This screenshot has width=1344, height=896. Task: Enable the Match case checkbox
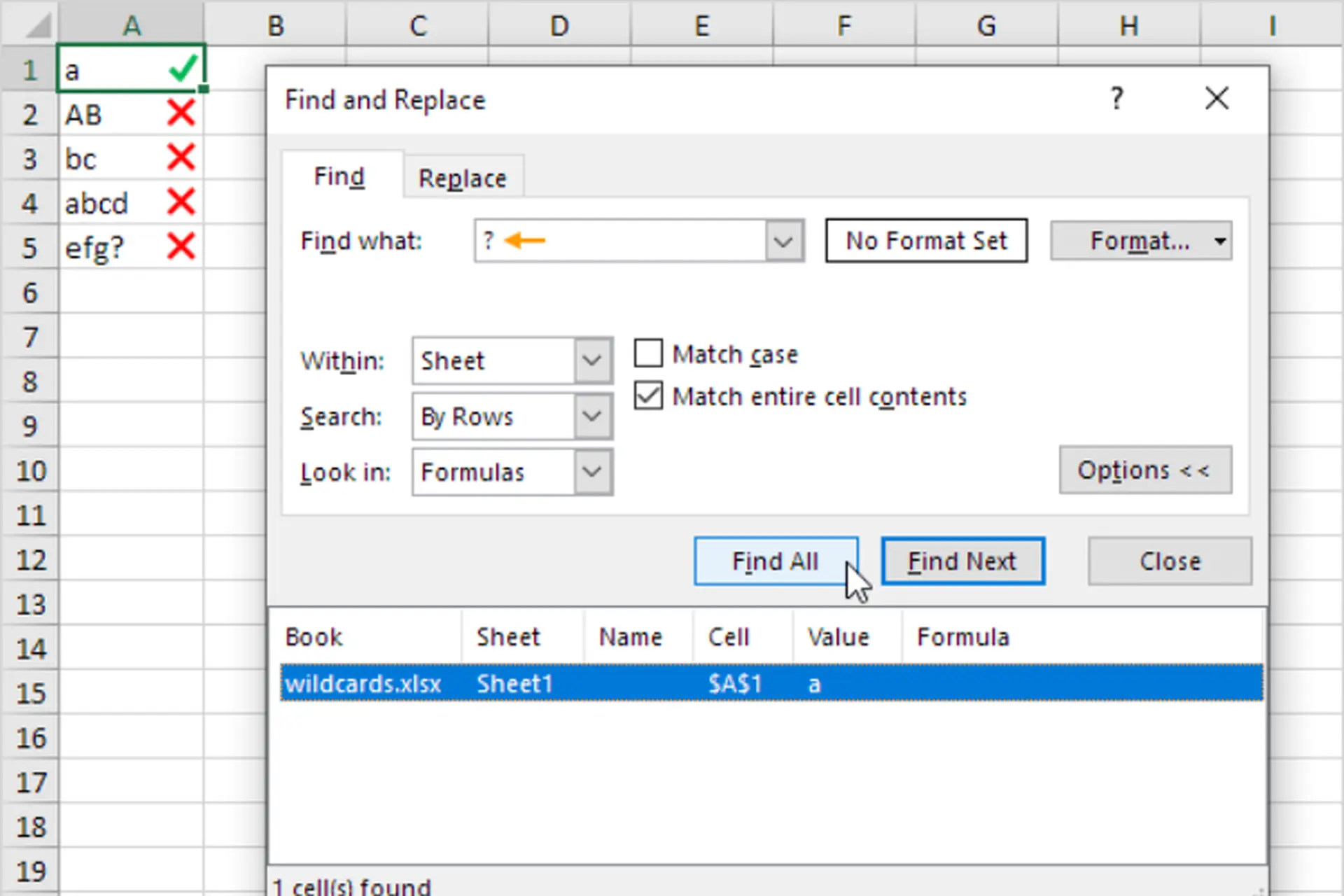click(x=647, y=353)
